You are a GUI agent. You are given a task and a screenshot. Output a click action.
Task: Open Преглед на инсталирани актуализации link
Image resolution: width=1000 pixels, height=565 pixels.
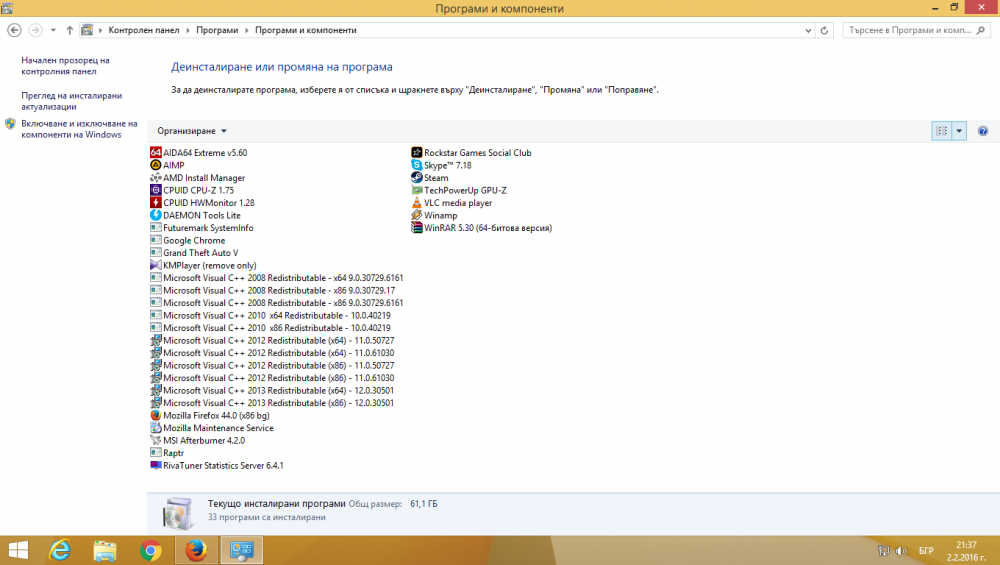tap(71, 101)
